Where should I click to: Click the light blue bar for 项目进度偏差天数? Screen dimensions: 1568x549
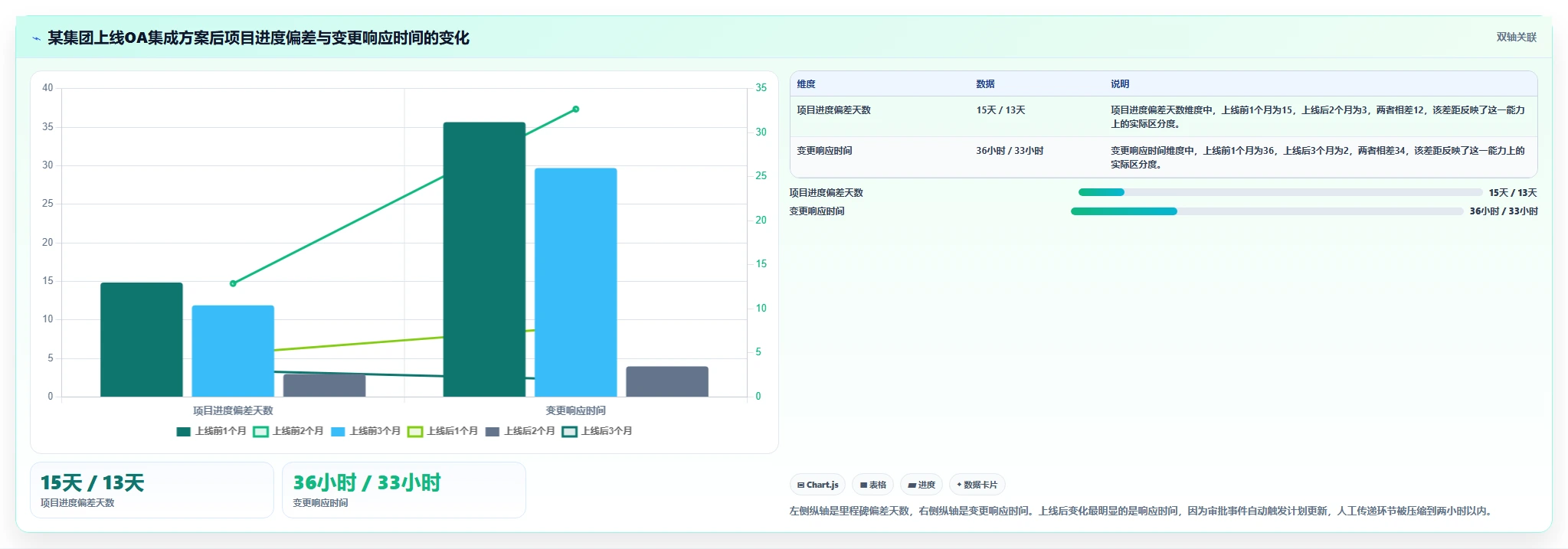click(x=233, y=351)
